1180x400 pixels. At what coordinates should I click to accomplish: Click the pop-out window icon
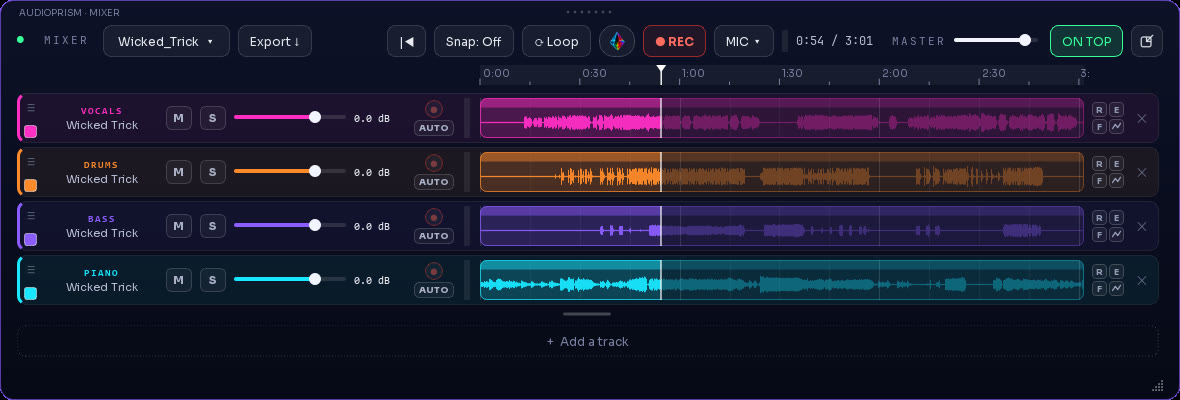click(1147, 41)
